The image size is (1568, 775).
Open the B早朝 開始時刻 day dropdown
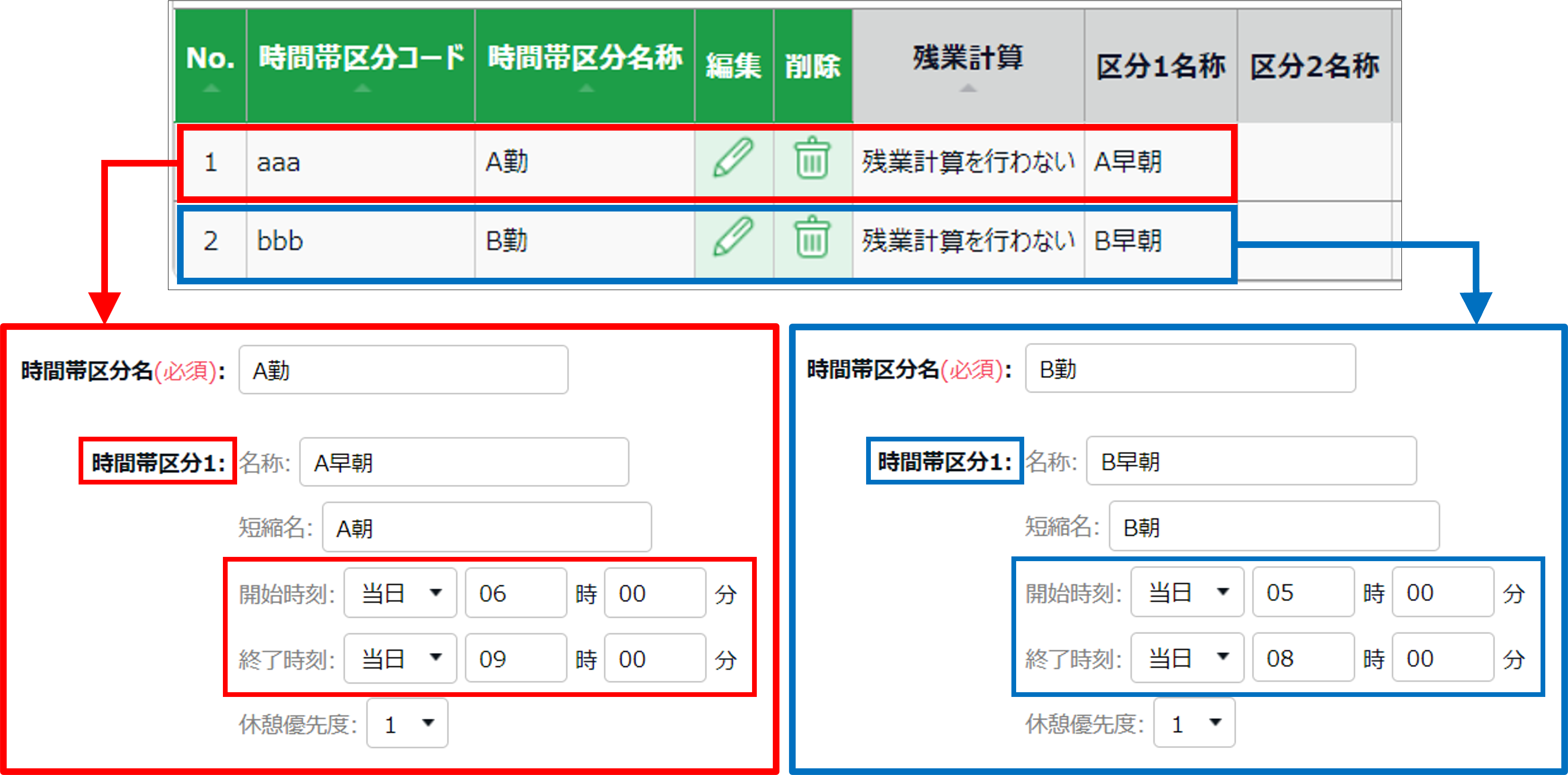click(1187, 592)
